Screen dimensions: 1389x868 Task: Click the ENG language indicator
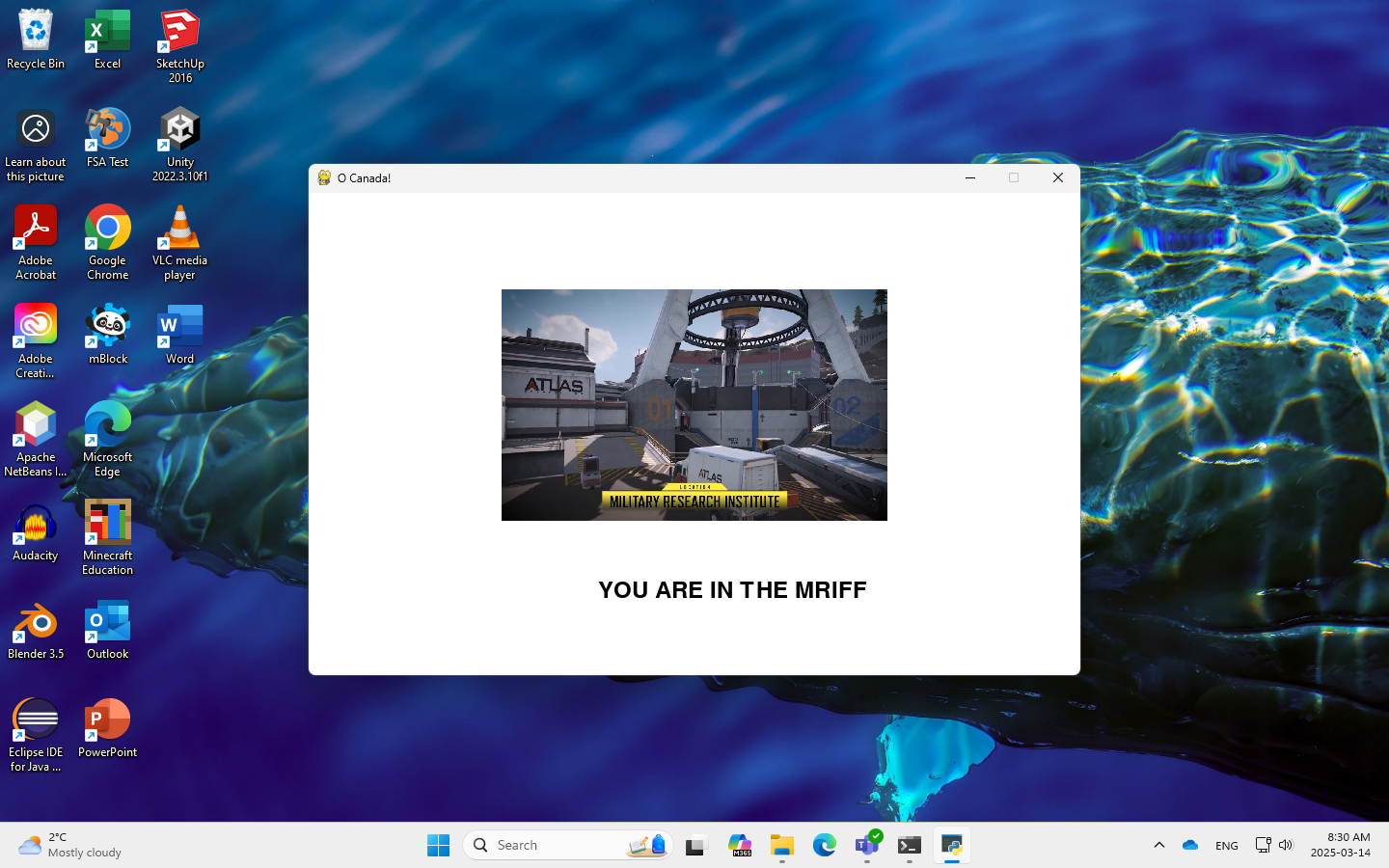[x=1227, y=845]
